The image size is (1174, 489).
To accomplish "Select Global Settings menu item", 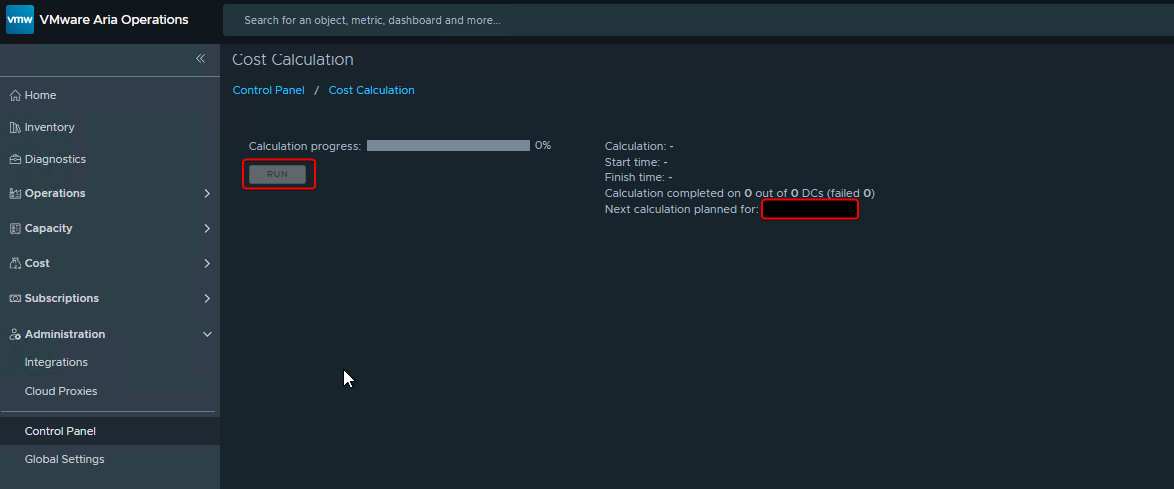I will click(64, 460).
